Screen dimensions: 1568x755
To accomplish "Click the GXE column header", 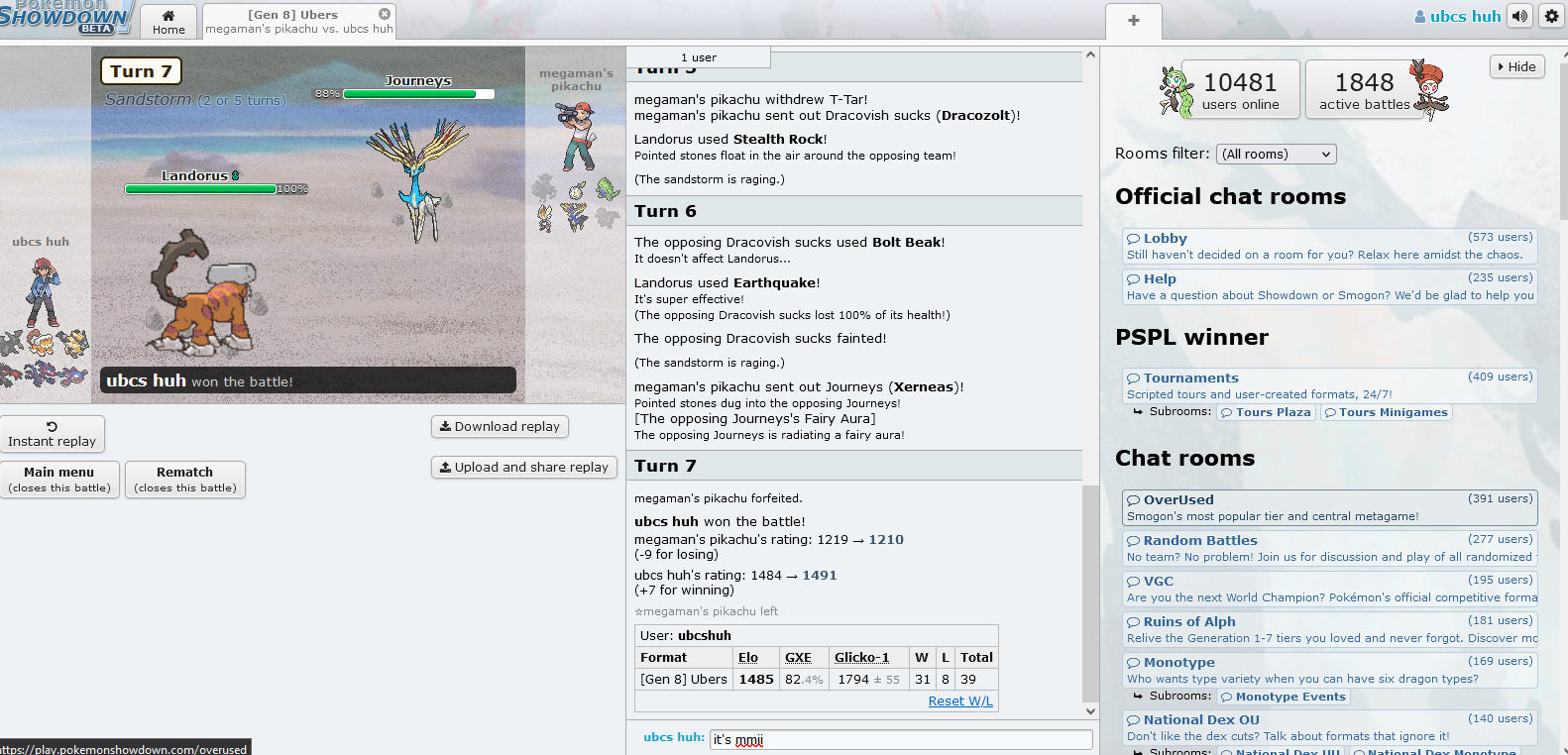I will point(798,657).
